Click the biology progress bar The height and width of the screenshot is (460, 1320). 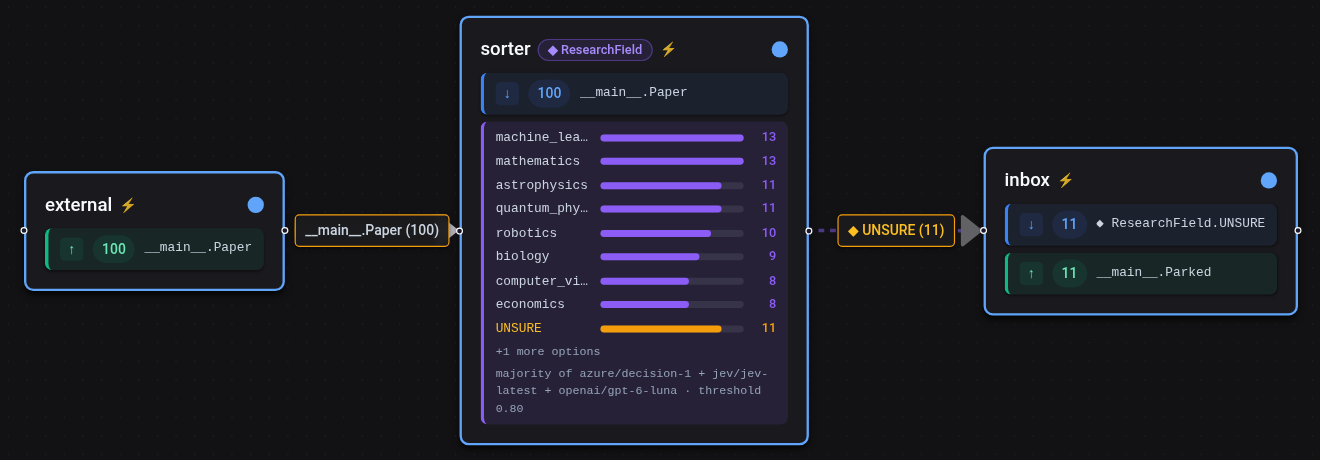pyautogui.click(x=672, y=257)
